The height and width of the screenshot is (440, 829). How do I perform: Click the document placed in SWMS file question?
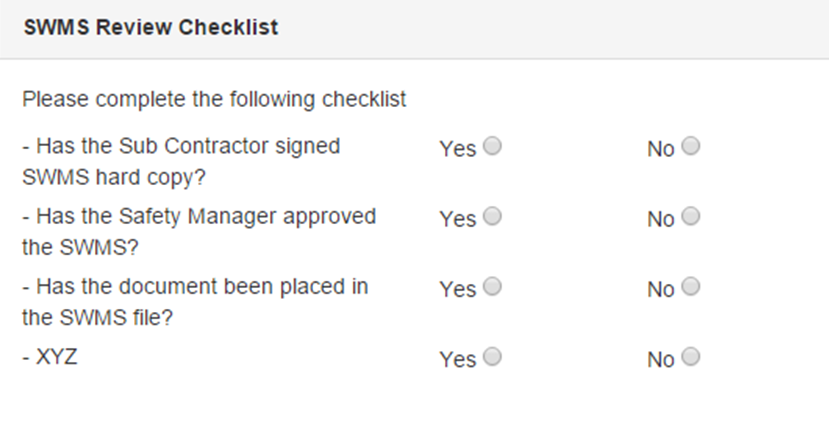coord(195,300)
